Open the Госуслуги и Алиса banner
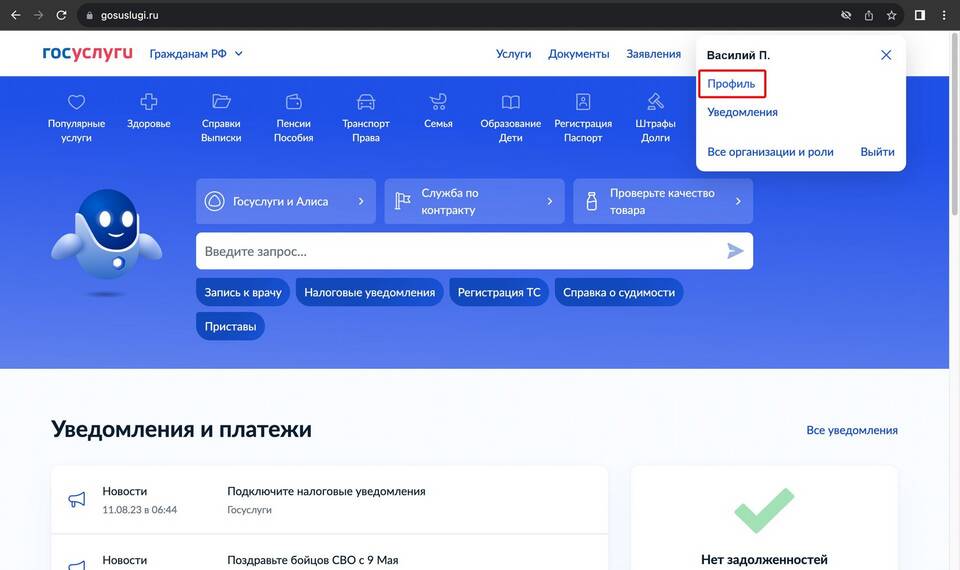Image resolution: width=960 pixels, height=570 pixels. tap(286, 201)
